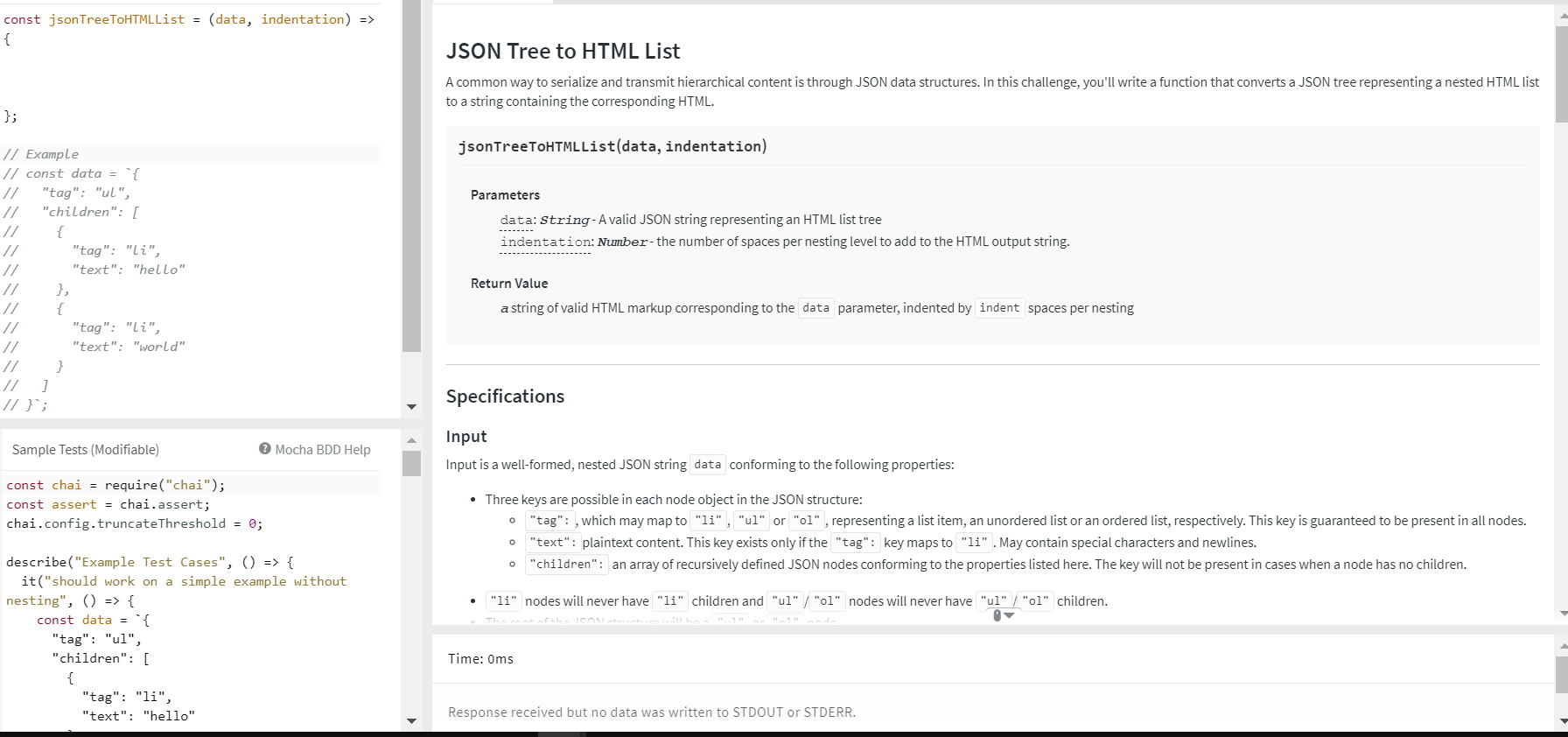
Task: Click the '"children":' inline code bullet
Action: point(567,565)
